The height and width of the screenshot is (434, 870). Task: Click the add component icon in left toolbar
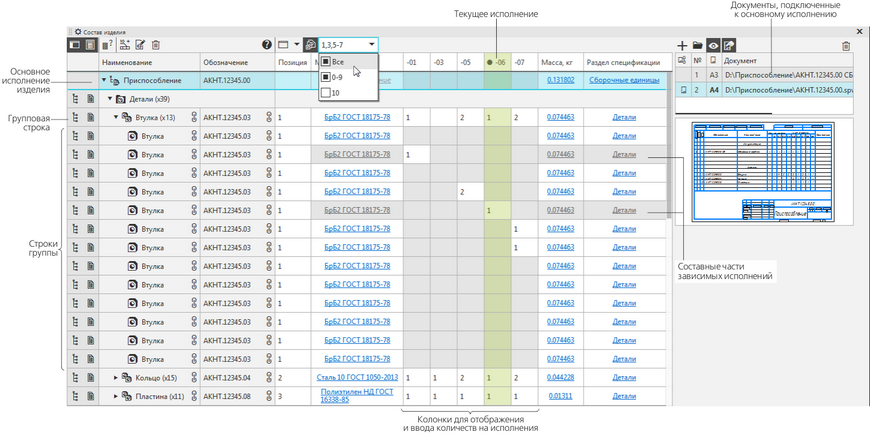[124, 45]
